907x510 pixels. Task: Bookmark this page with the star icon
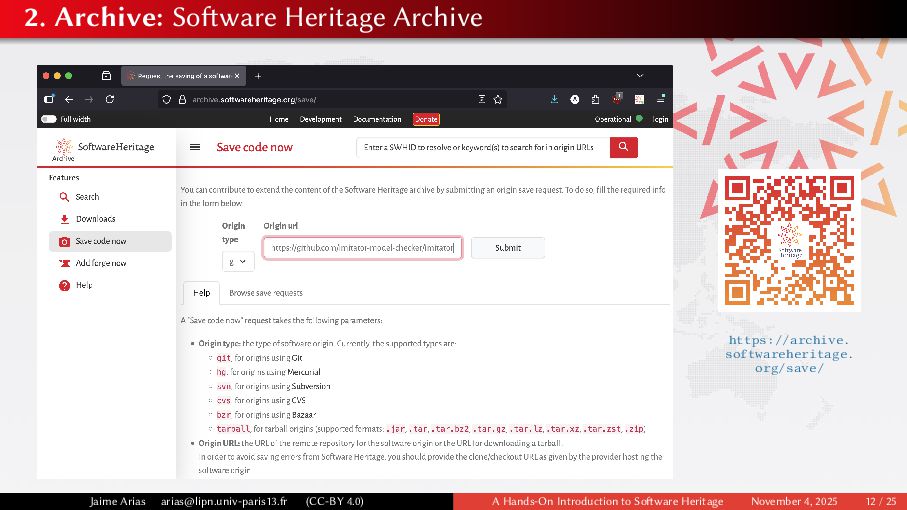[x=497, y=99]
